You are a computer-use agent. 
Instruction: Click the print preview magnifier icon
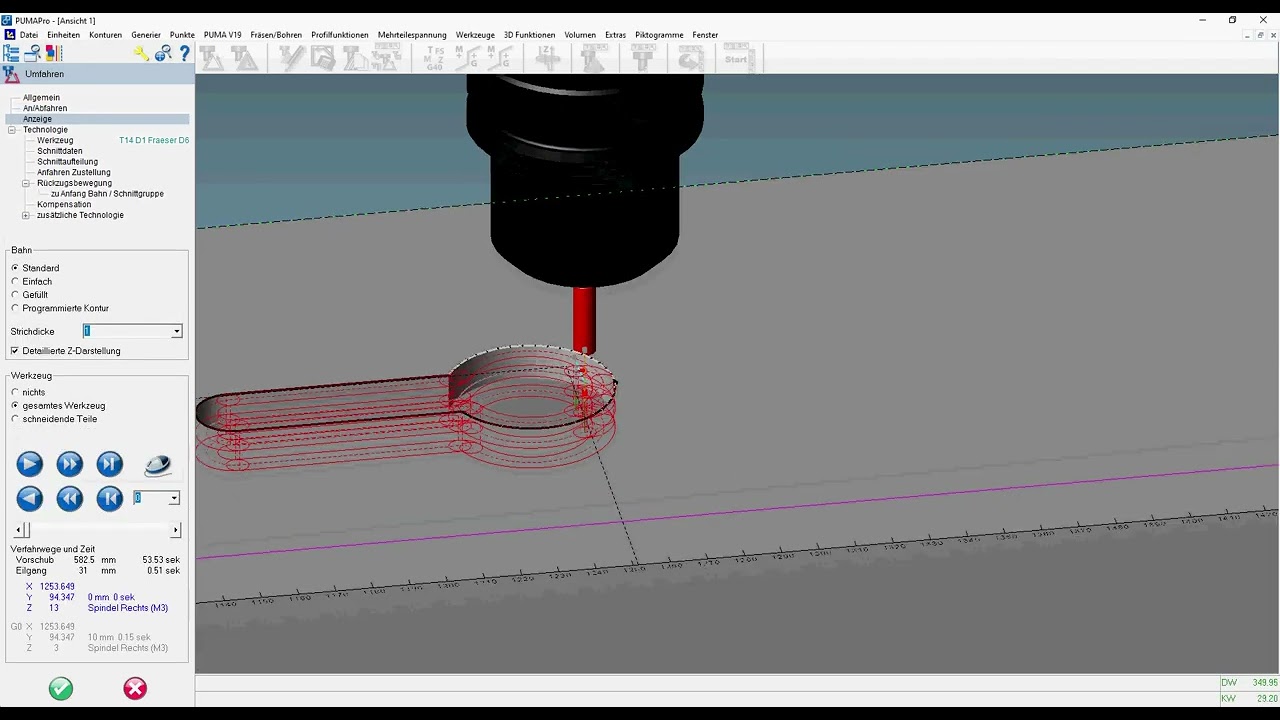tap(32, 54)
